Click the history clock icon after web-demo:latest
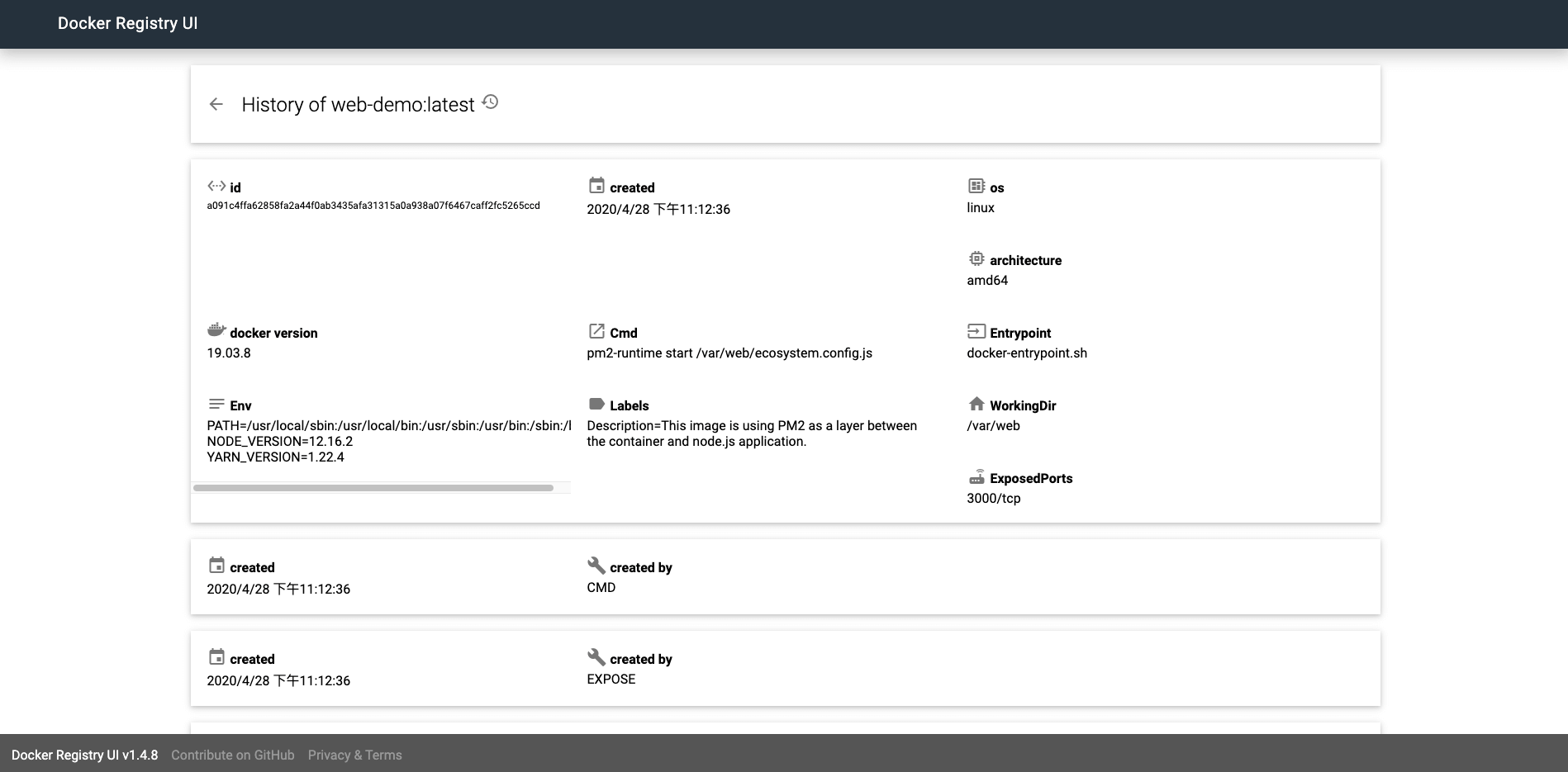Image resolution: width=1568 pixels, height=772 pixels. point(490,102)
